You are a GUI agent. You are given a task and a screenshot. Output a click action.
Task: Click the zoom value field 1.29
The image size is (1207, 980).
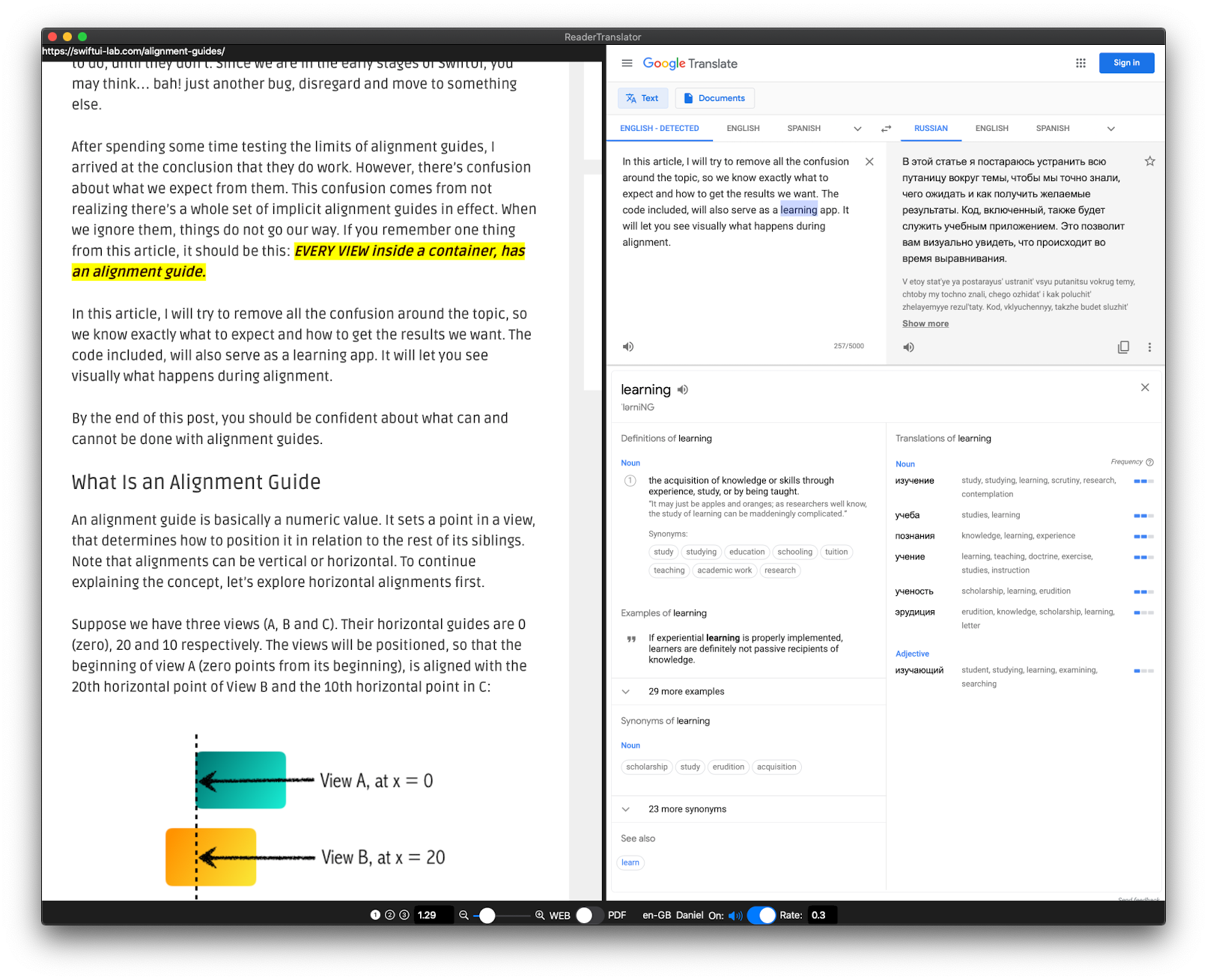[x=433, y=915]
